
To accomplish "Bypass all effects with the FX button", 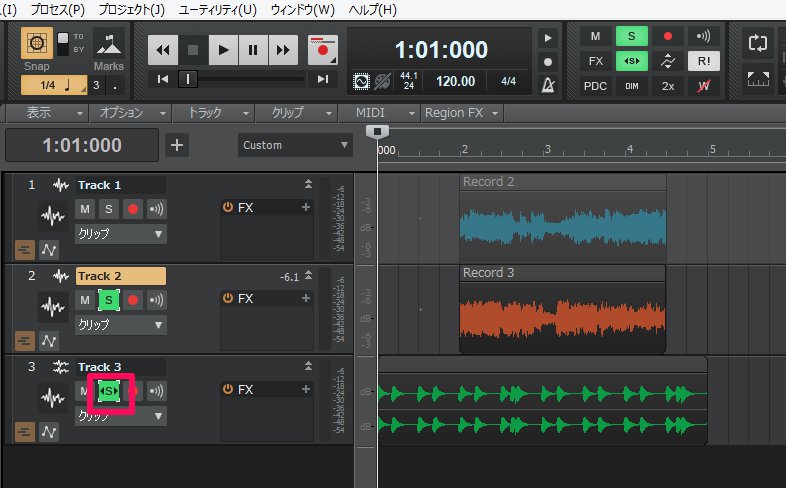I will pos(596,61).
